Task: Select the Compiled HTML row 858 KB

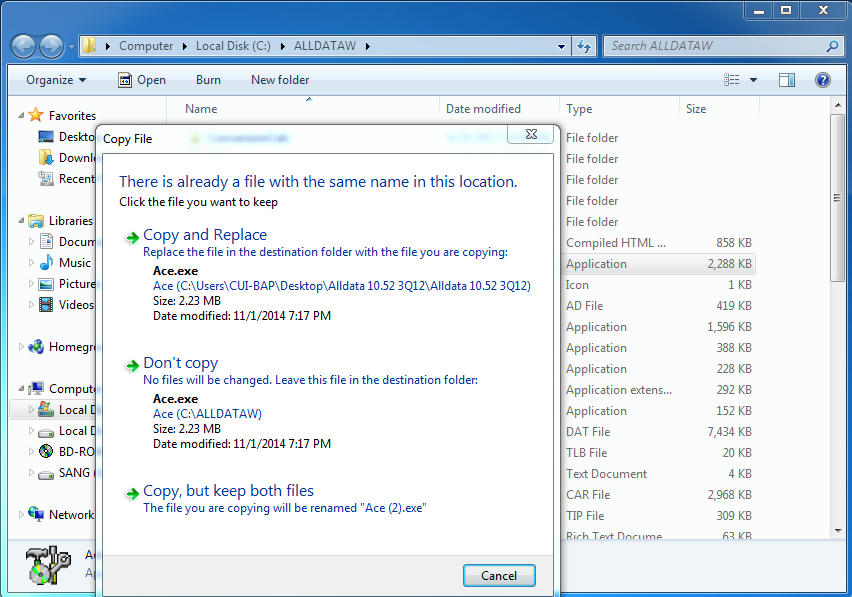Action: click(x=658, y=243)
